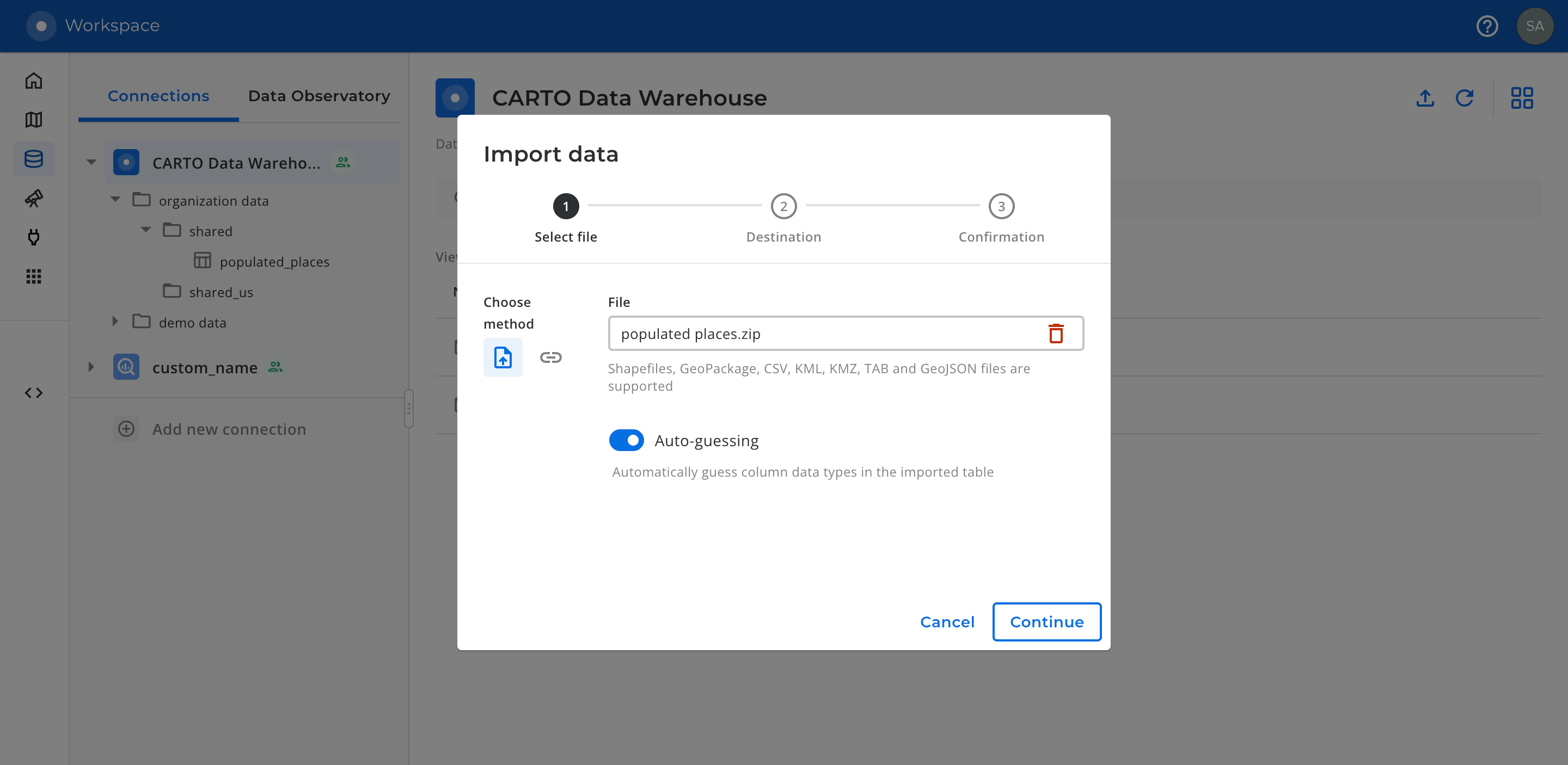1568x765 pixels.
Task: Click the Workspace title text
Action: 112,26
